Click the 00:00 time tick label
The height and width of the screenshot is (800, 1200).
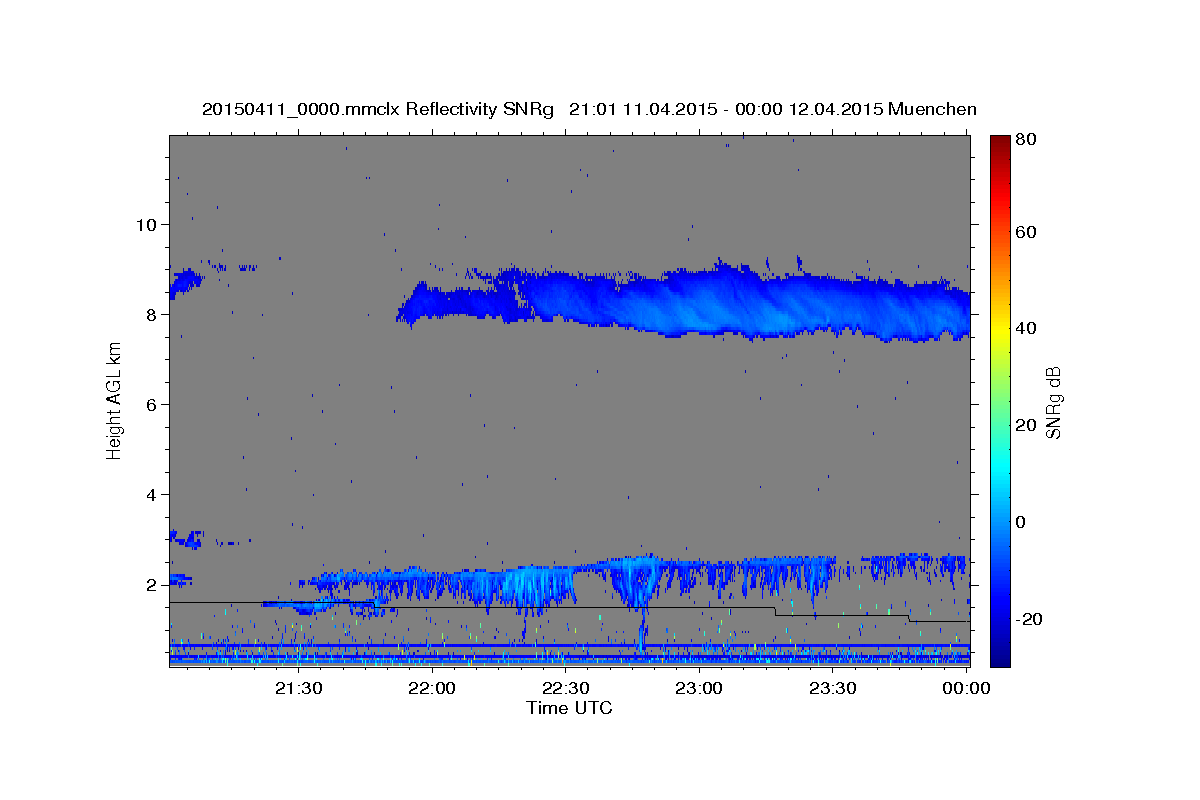(x=965, y=688)
